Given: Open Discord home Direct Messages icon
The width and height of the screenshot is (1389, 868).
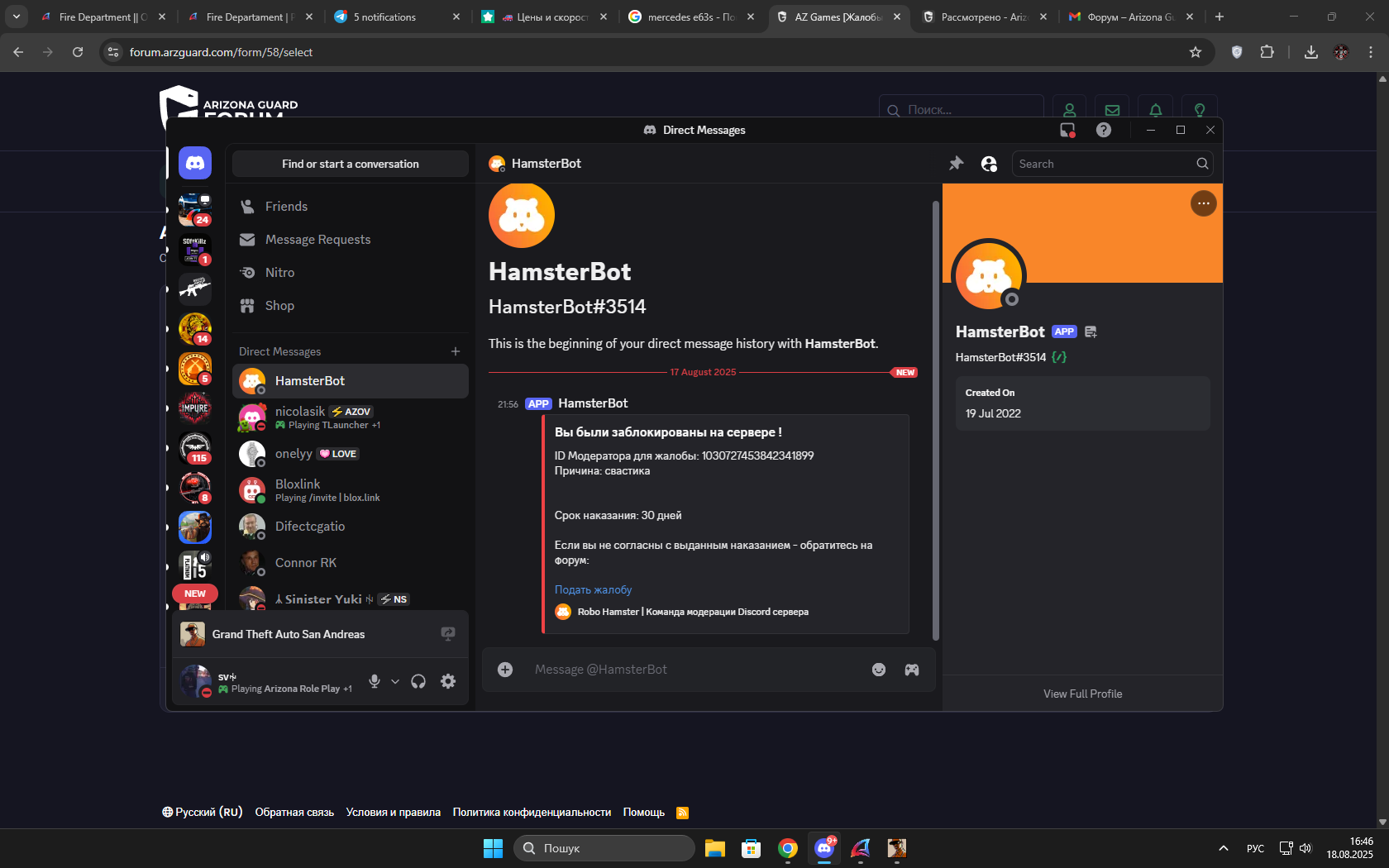Looking at the screenshot, I should (x=195, y=164).
